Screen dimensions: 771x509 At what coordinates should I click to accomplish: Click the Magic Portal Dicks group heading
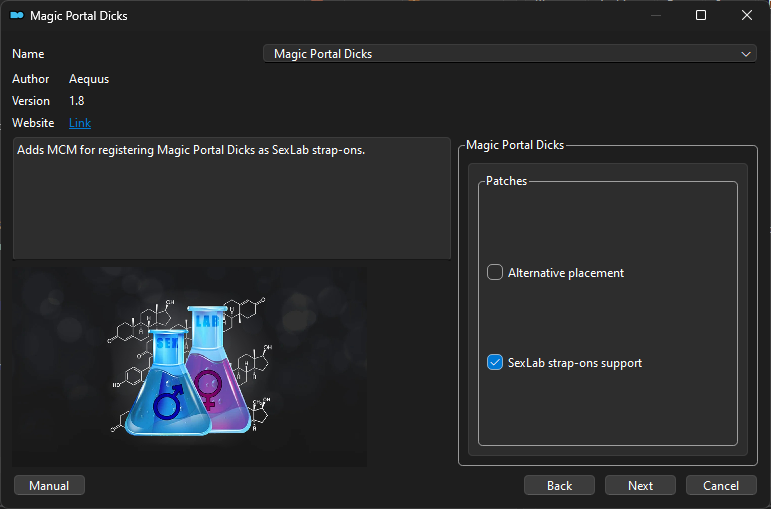515,145
